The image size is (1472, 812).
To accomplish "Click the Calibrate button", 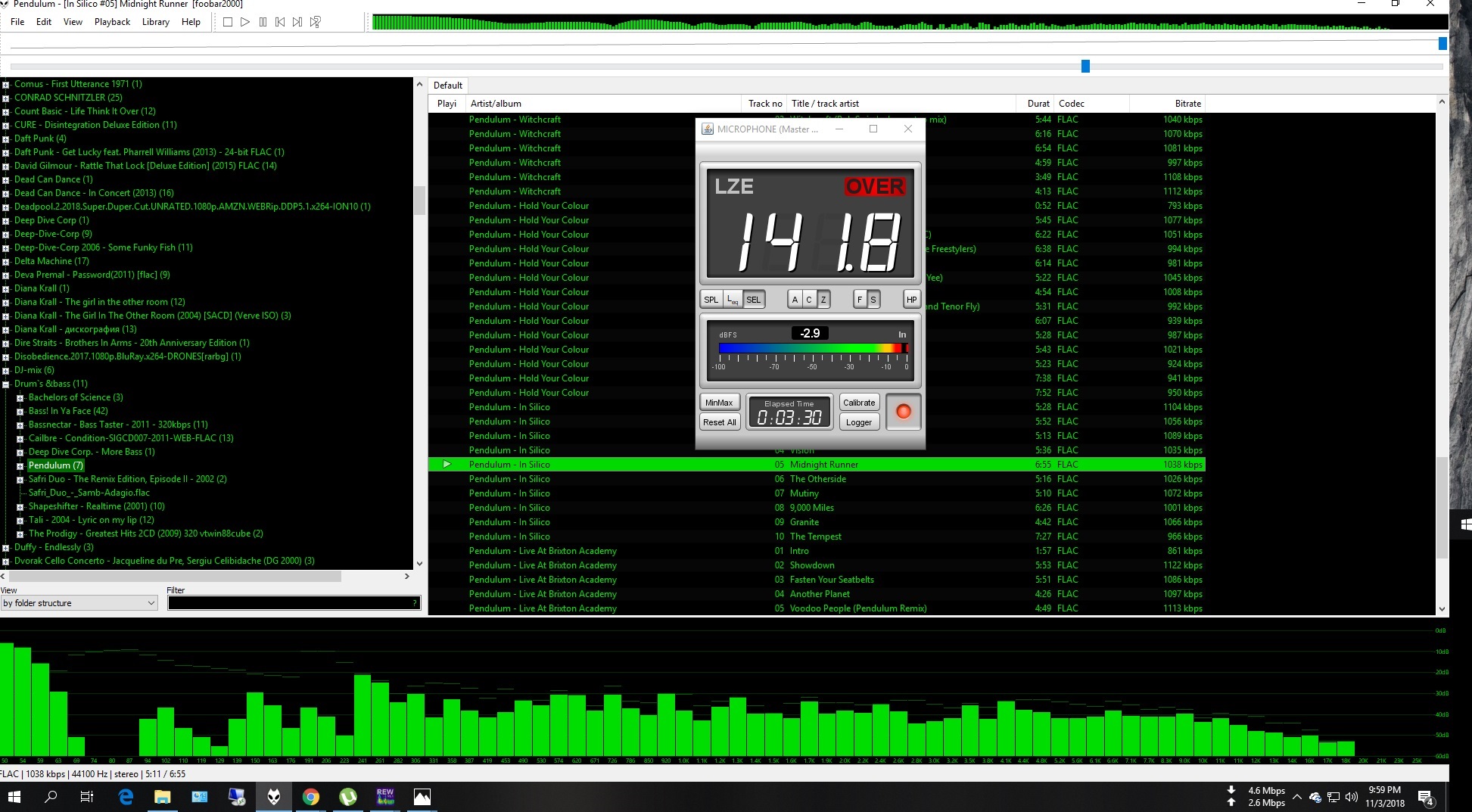I will pyautogui.click(x=859, y=403).
